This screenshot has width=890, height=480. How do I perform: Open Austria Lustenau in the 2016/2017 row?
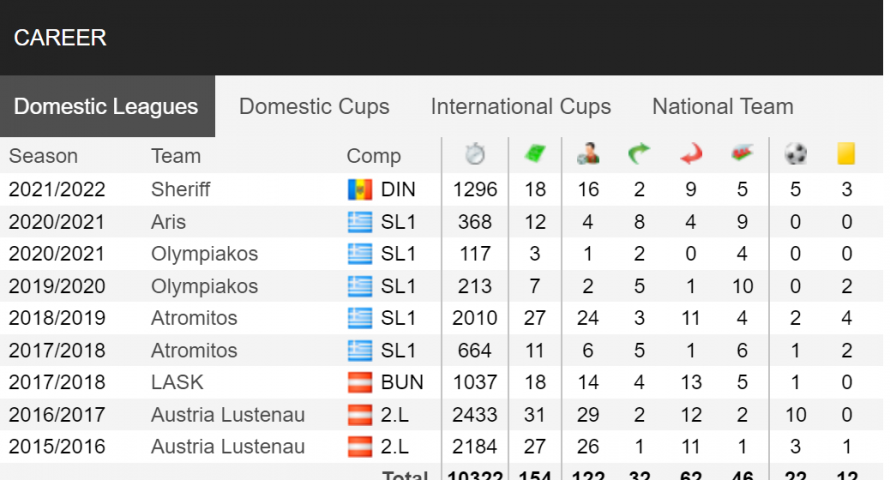click(228, 415)
